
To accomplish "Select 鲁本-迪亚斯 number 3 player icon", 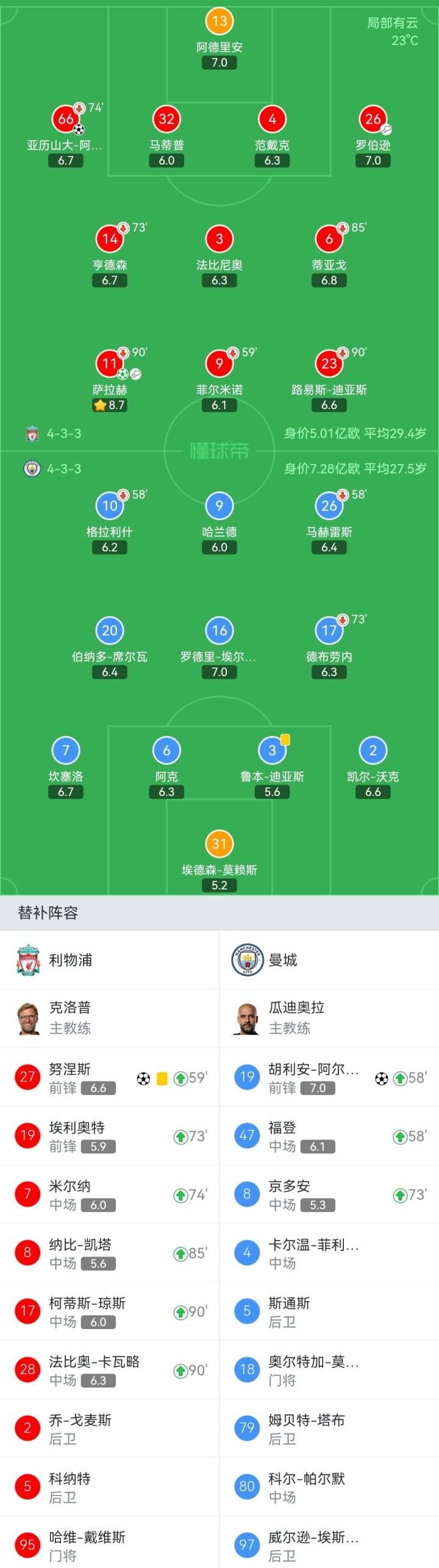I will [x=273, y=750].
